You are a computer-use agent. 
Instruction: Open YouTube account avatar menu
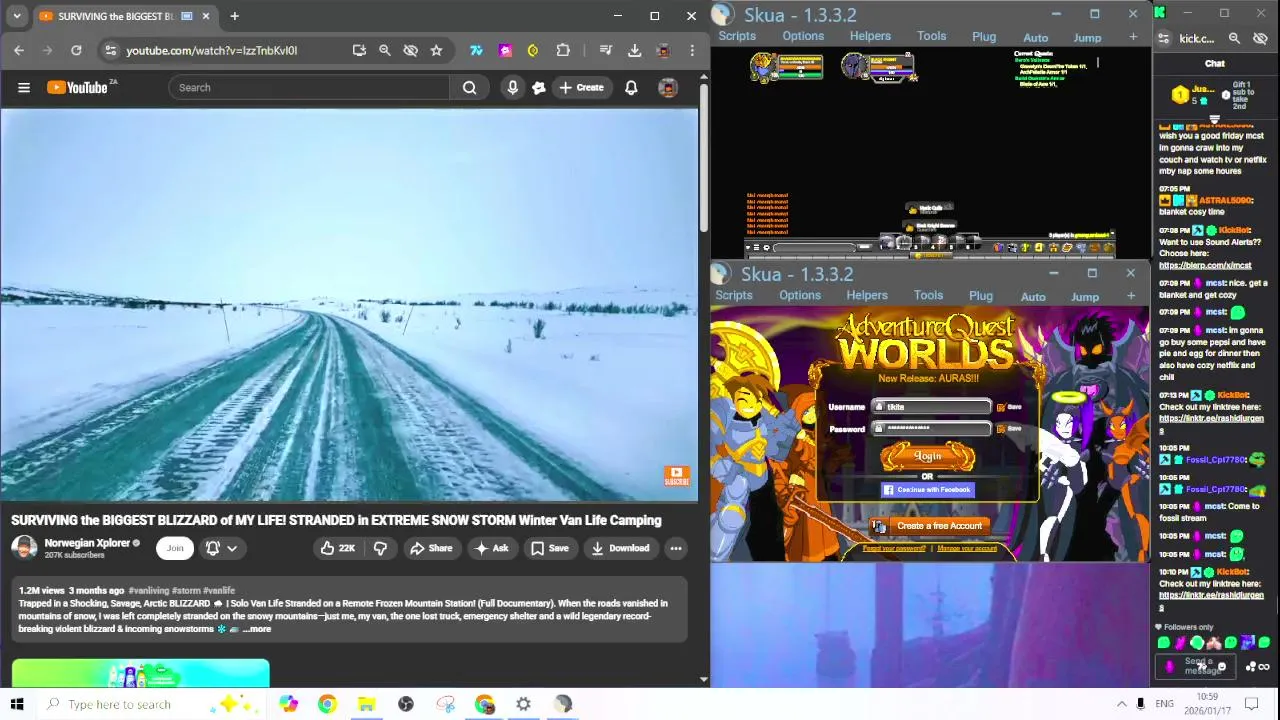pyautogui.click(x=668, y=88)
